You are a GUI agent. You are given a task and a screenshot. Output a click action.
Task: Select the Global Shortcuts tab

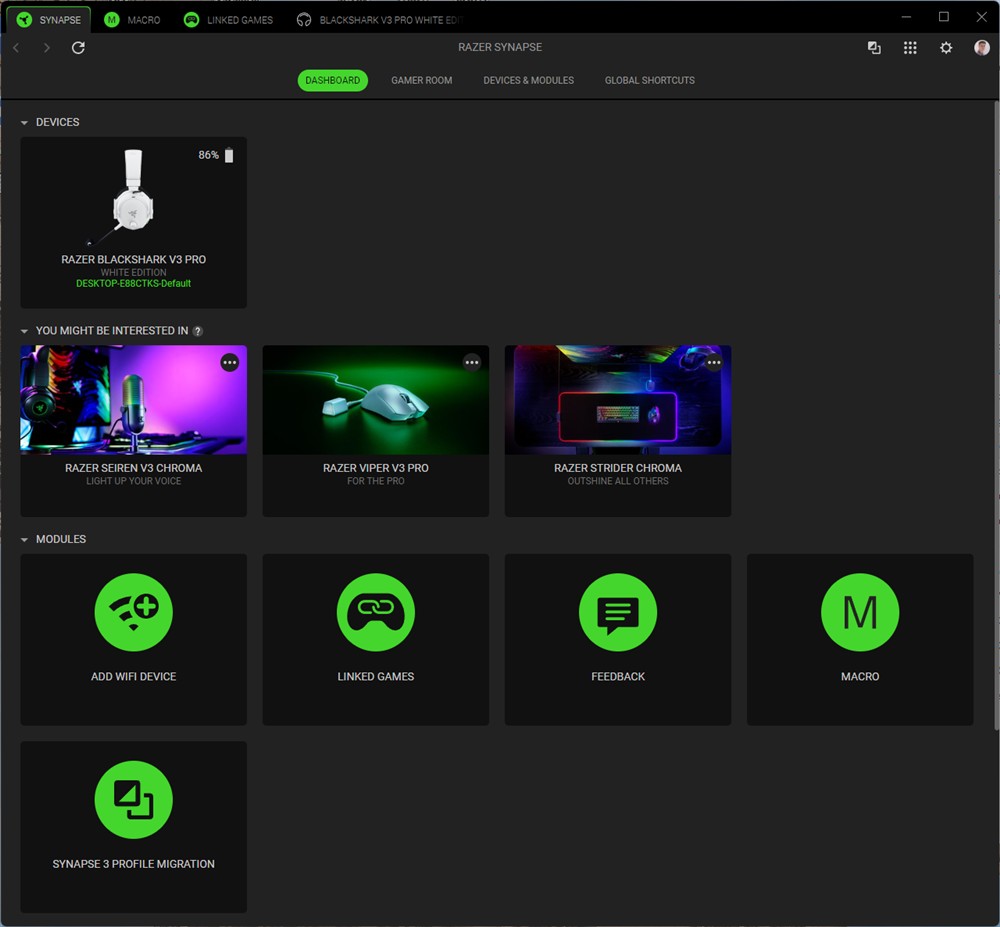click(649, 81)
